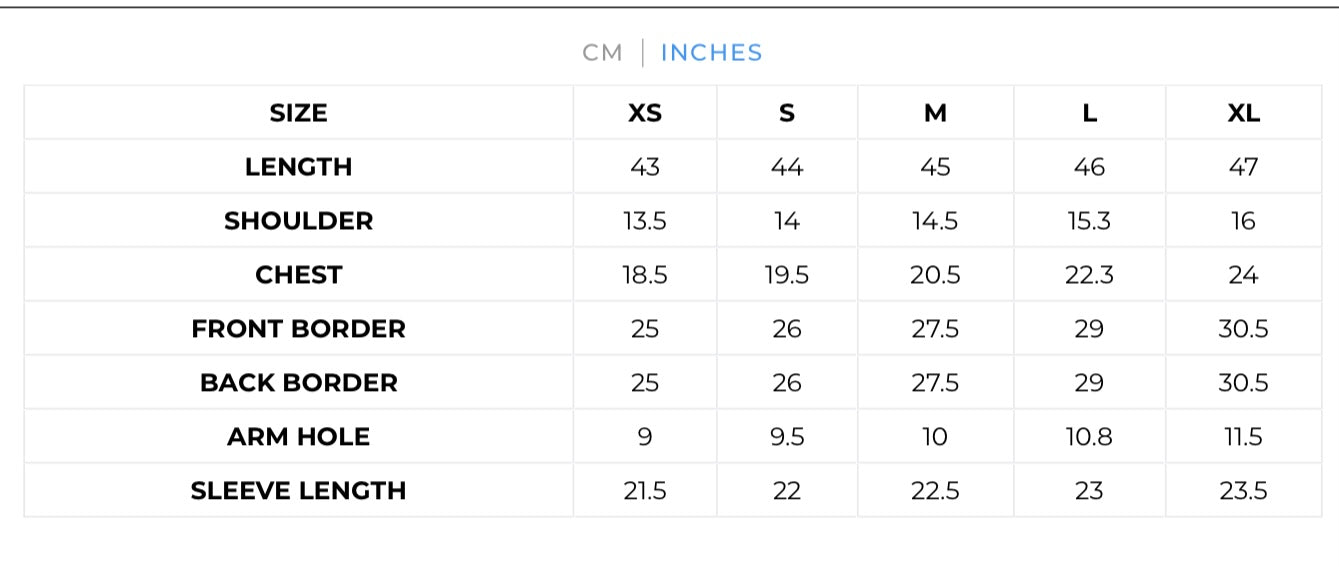Click the XS length value 43
Screen dimensions: 1339x567
click(645, 167)
